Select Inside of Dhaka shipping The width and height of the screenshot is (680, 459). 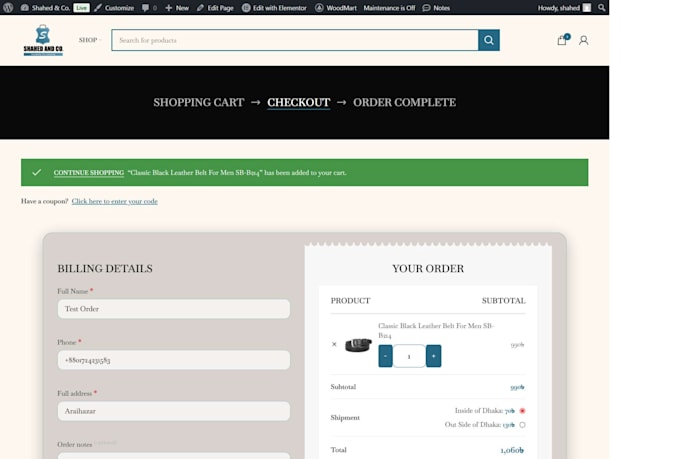click(x=522, y=411)
